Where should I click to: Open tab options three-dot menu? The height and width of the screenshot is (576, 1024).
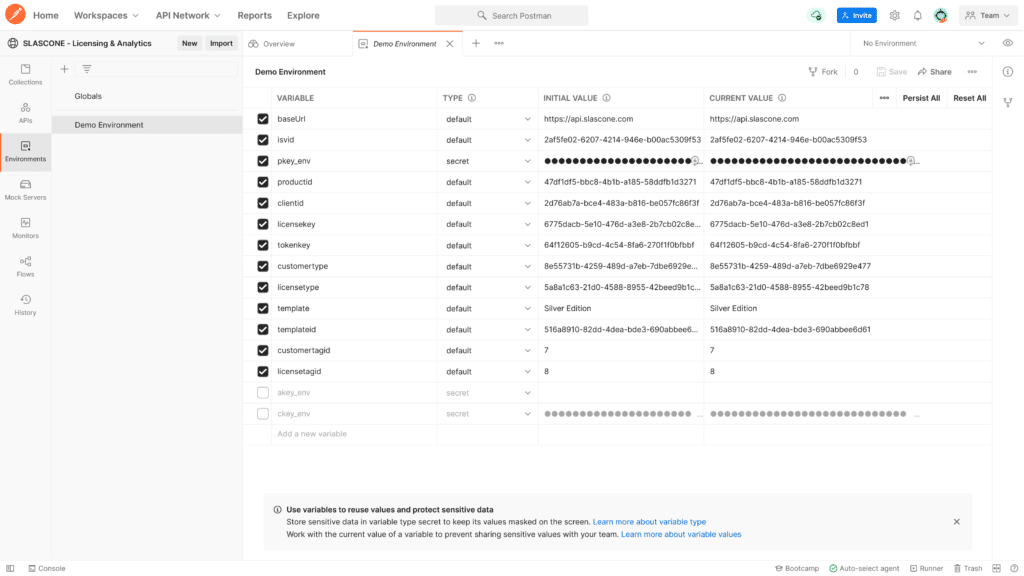tap(499, 43)
